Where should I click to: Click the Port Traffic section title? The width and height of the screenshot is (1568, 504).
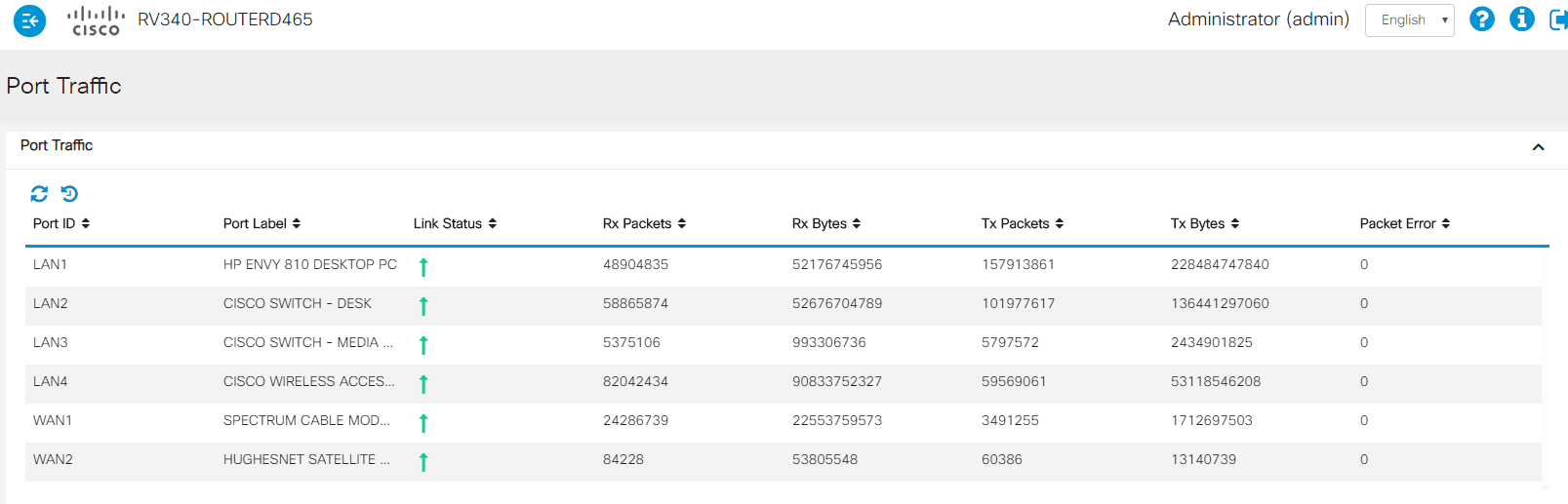[57, 145]
